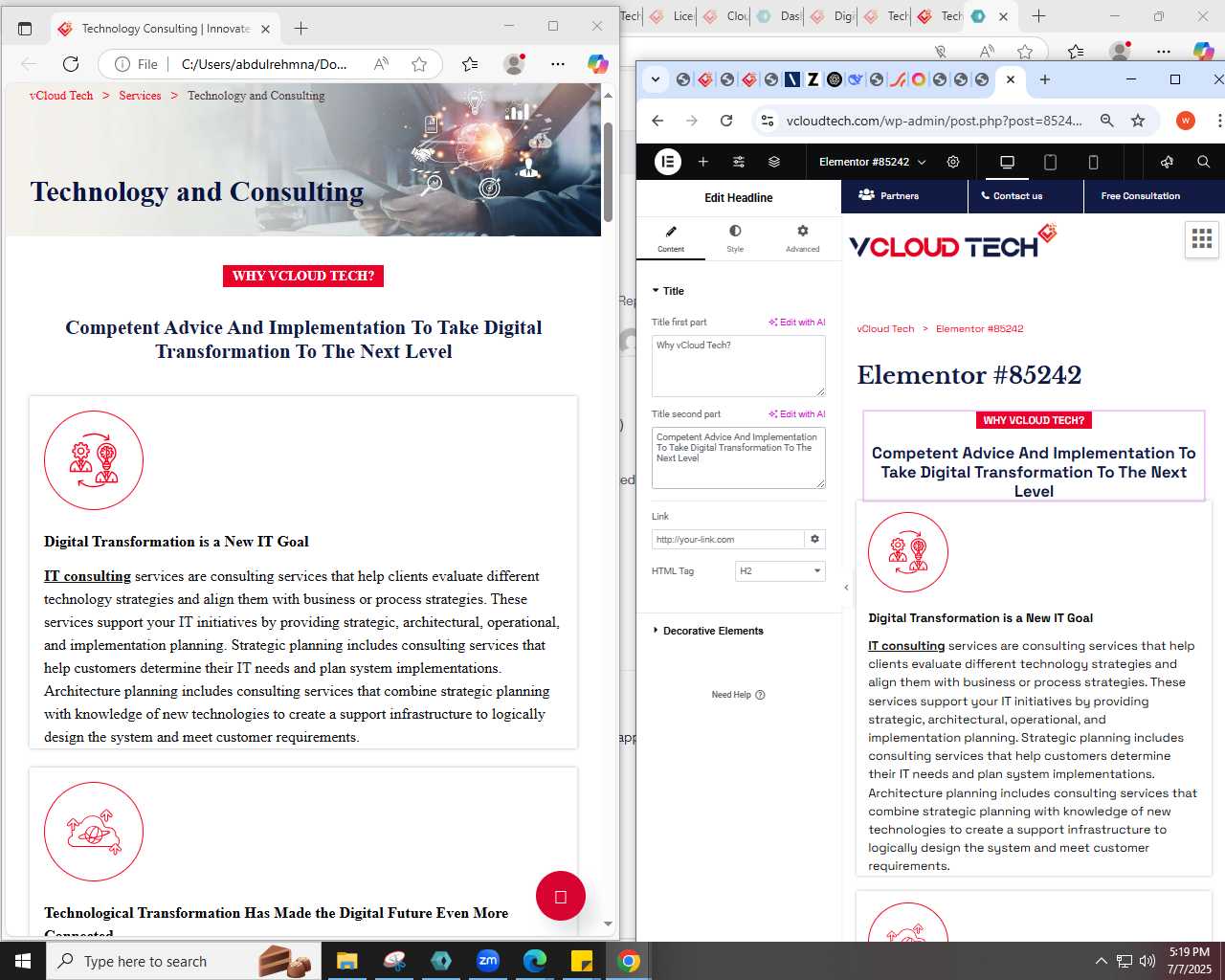The height and width of the screenshot is (980, 1225).
Task: Open Edge settings and more menu
Action: 558,64
